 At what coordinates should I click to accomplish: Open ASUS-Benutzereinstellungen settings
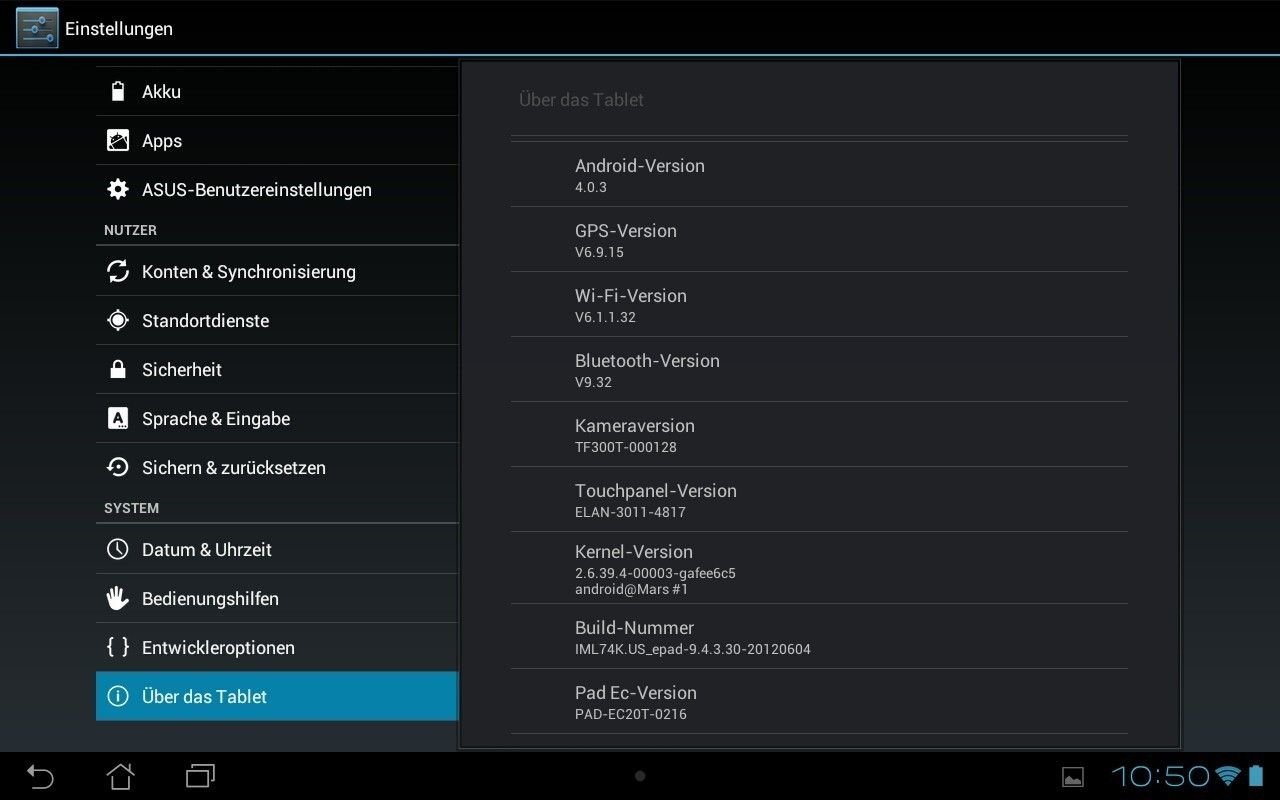277,189
